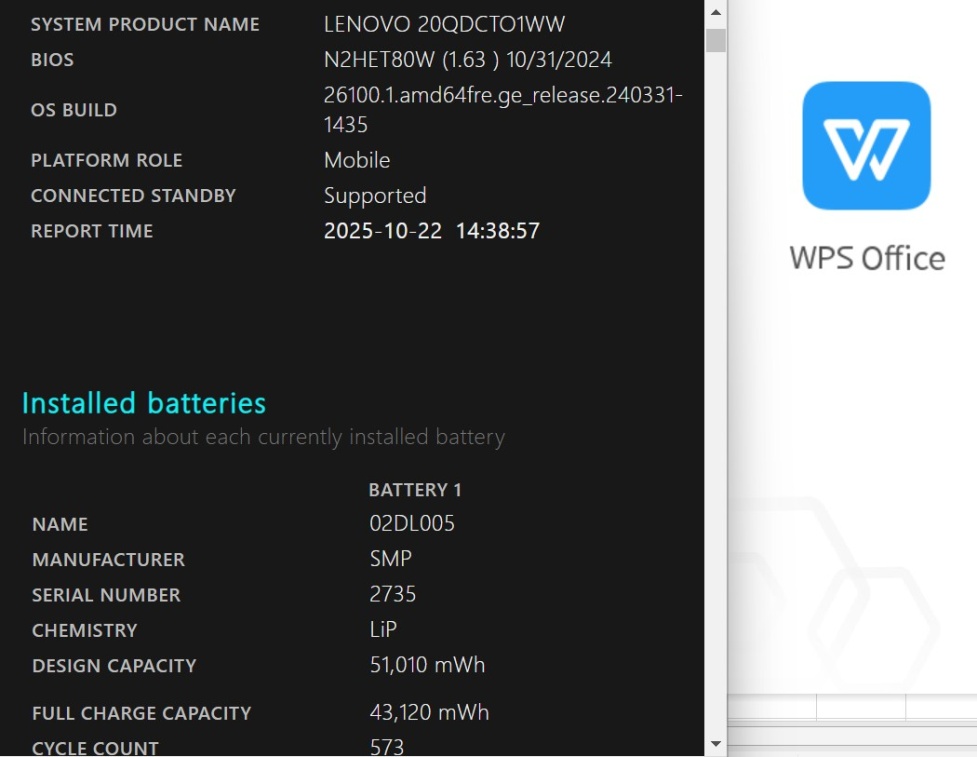Click the vertical scrollbar thumb
Screen dimensions: 977x757
tap(715, 40)
